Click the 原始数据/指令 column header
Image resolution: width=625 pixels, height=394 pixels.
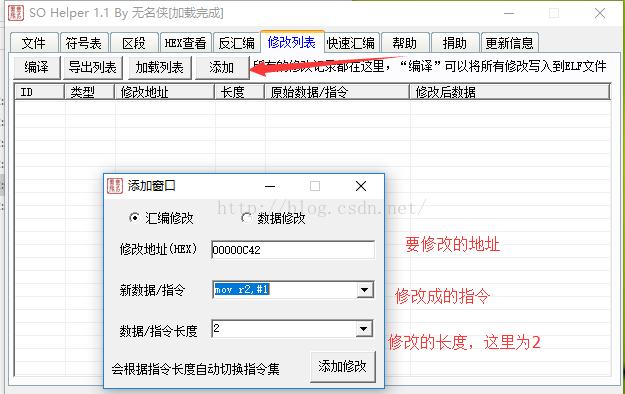[x=337, y=92]
